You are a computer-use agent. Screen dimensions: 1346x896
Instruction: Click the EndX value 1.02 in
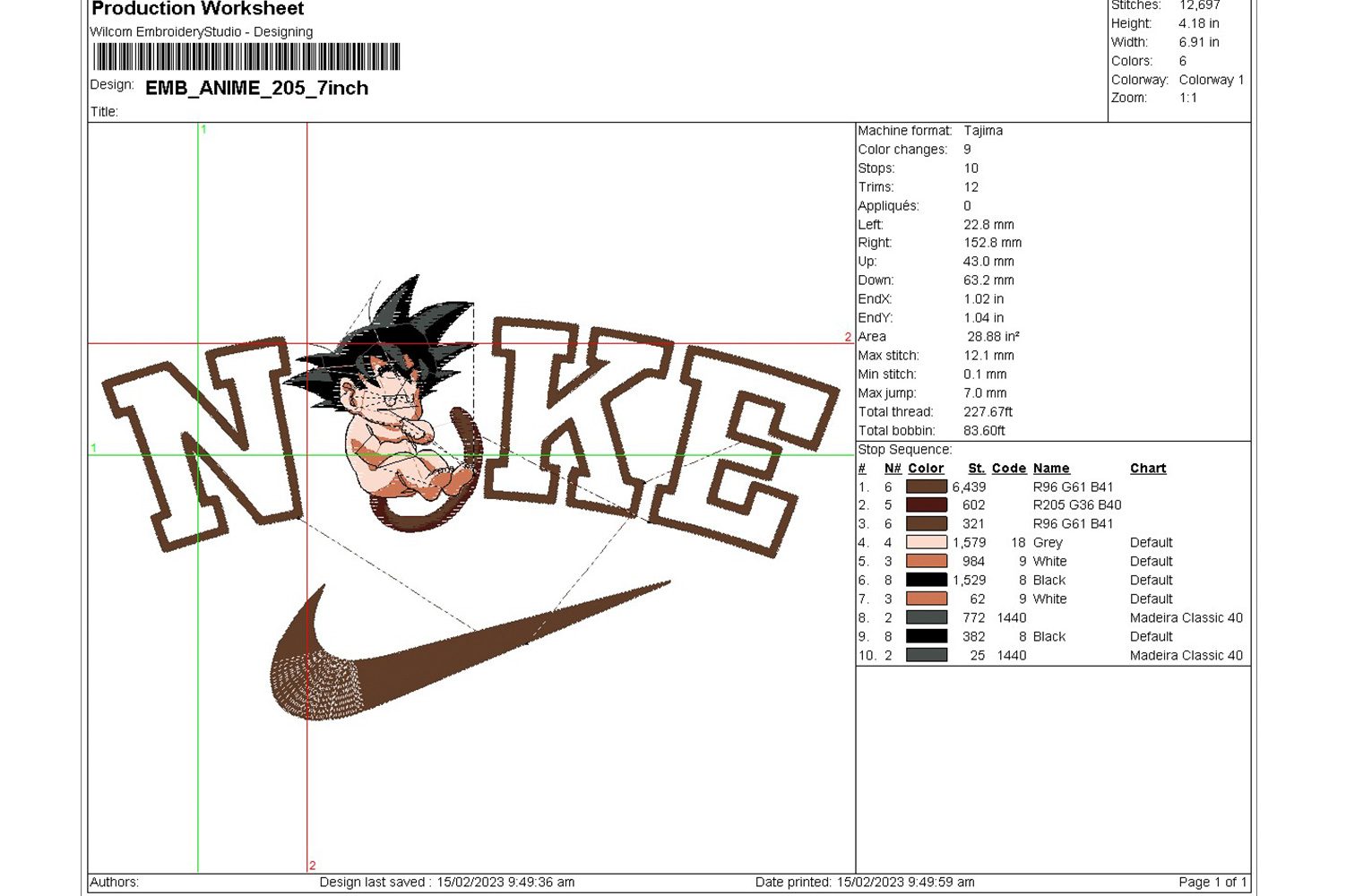[984, 299]
